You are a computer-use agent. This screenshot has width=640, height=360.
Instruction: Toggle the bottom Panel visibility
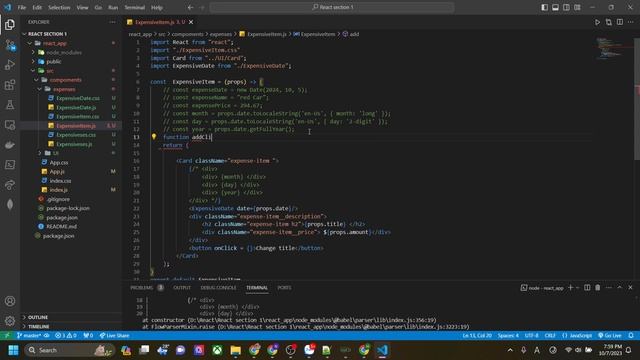coord(556,7)
